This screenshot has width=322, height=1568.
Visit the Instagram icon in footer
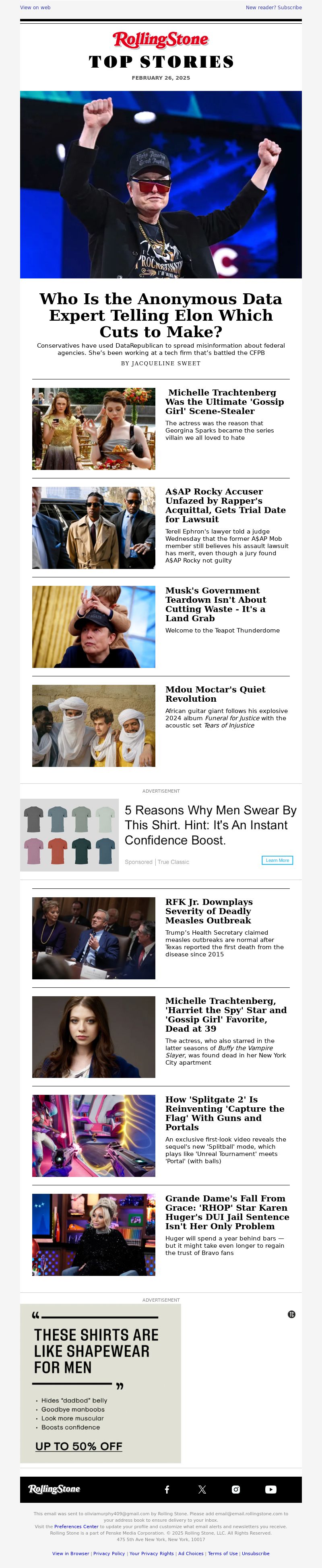(x=236, y=1490)
